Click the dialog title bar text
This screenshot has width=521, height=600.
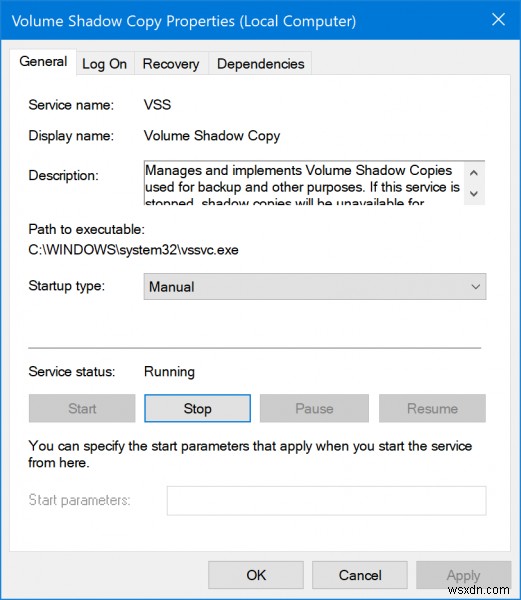(184, 21)
